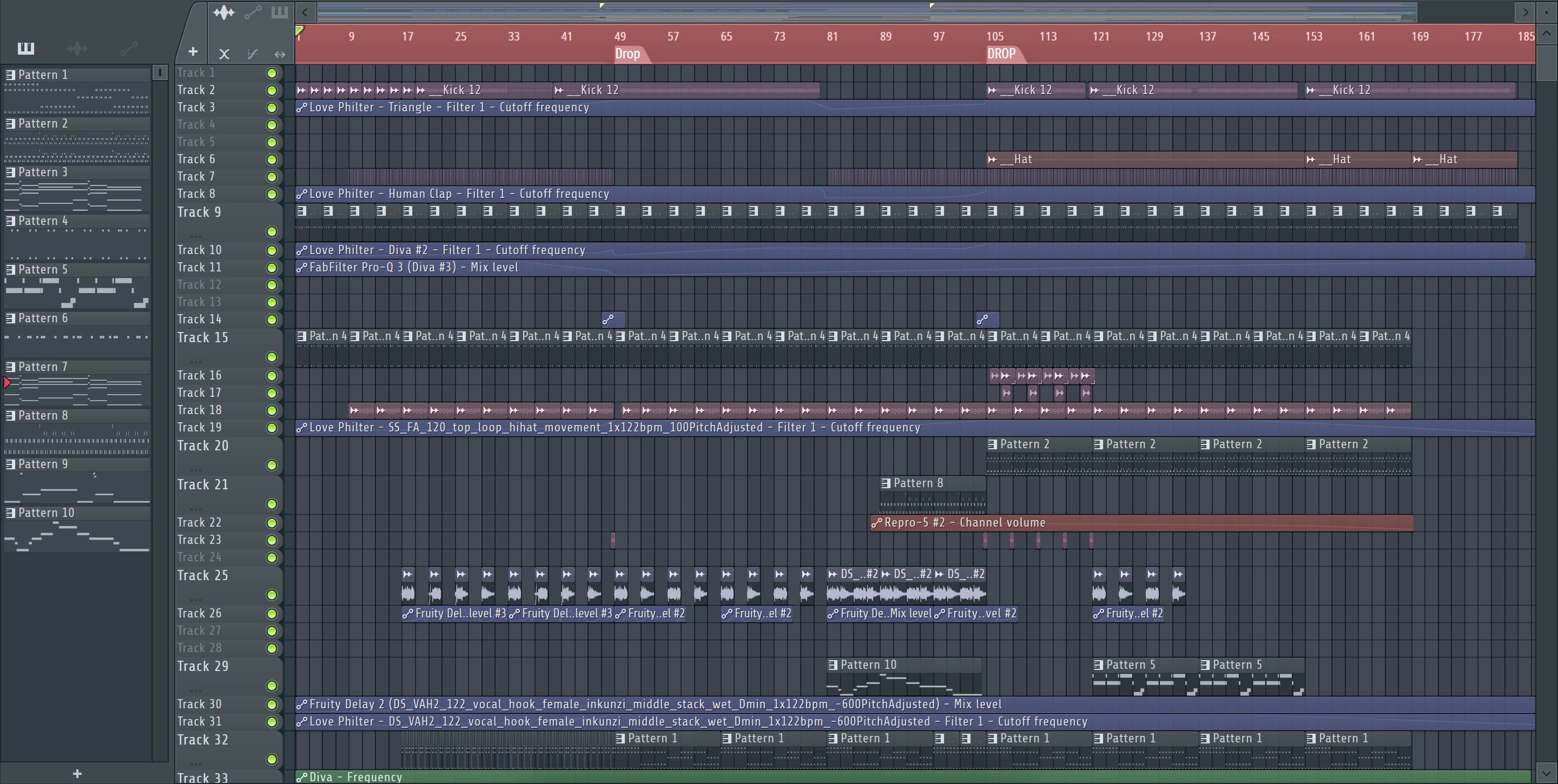Click the DROP marker at bar 105
Image resolution: width=1558 pixels, height=784 pixels.
pyautogui.click(x=1001, y=54)
